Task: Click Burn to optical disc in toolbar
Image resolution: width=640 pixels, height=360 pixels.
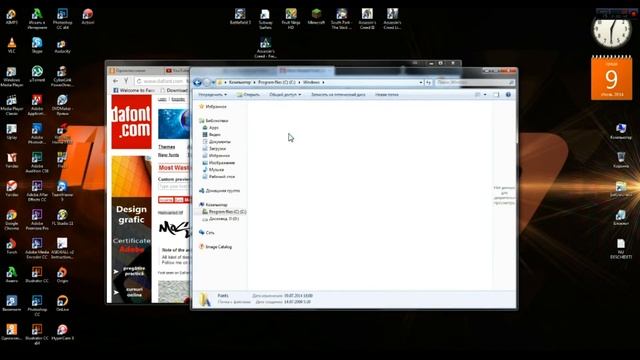Action: point(338,95)
